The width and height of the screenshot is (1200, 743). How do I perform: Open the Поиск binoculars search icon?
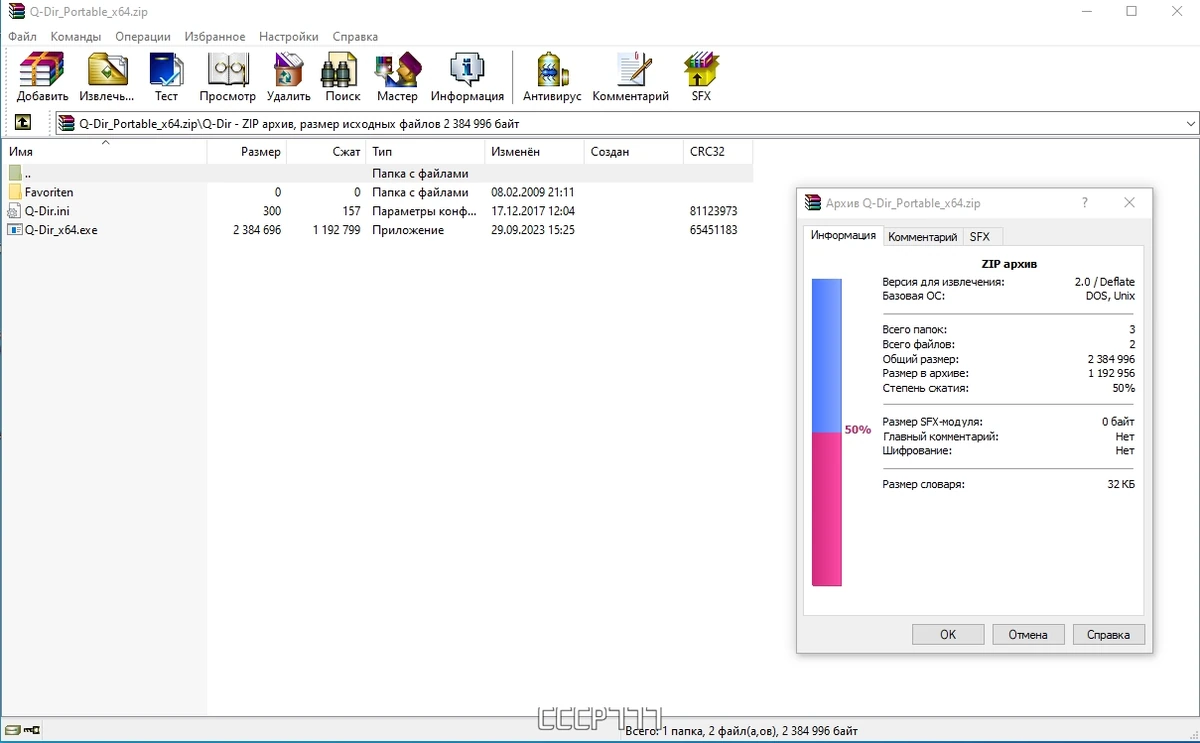coord(342,78)
